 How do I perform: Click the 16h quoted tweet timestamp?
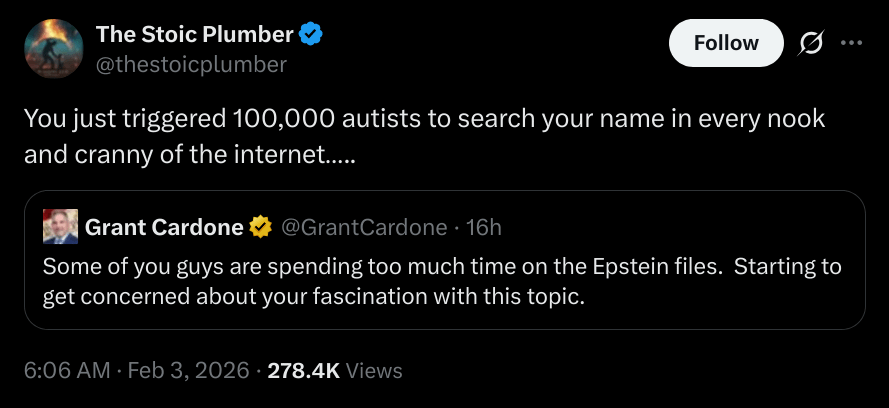pyautogui.click(x=484, y=228)
